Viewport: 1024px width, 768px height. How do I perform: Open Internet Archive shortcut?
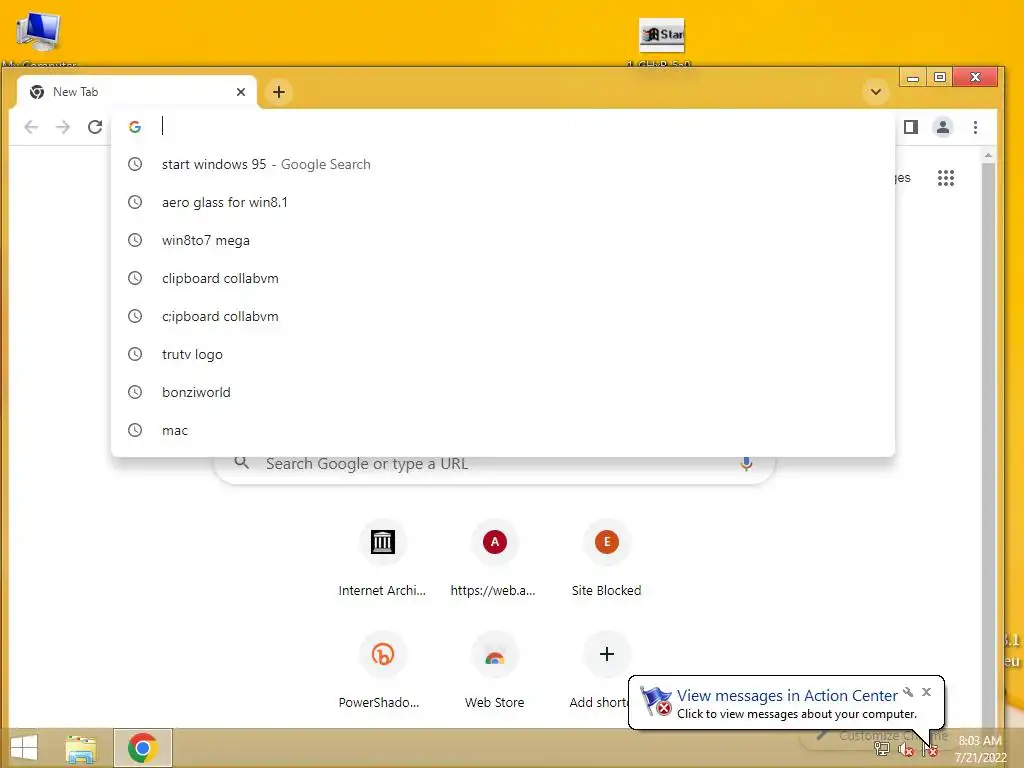pos(383,559)
